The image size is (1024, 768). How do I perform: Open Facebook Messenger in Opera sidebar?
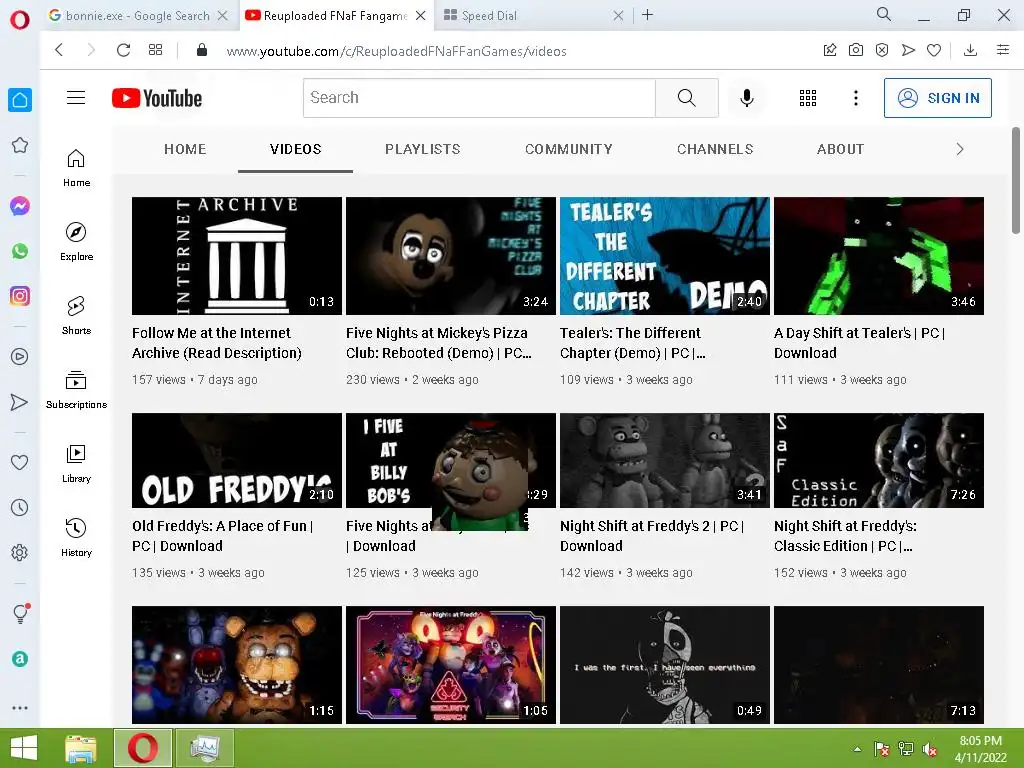(x=20, y=206)
